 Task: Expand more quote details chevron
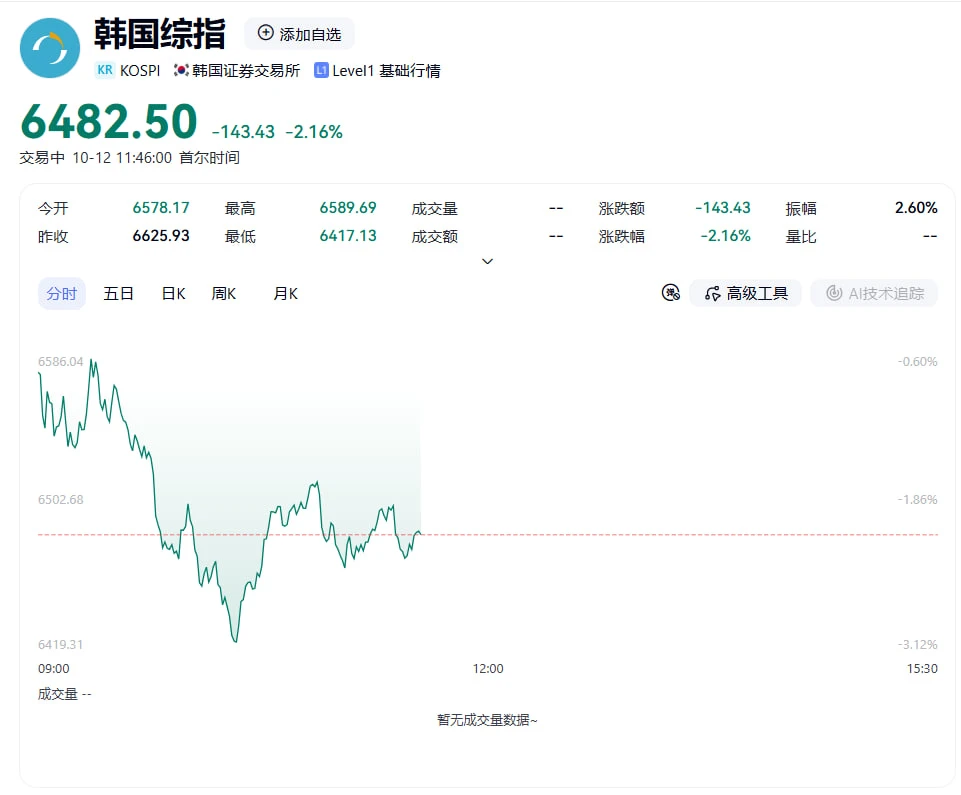coord(487,261)
